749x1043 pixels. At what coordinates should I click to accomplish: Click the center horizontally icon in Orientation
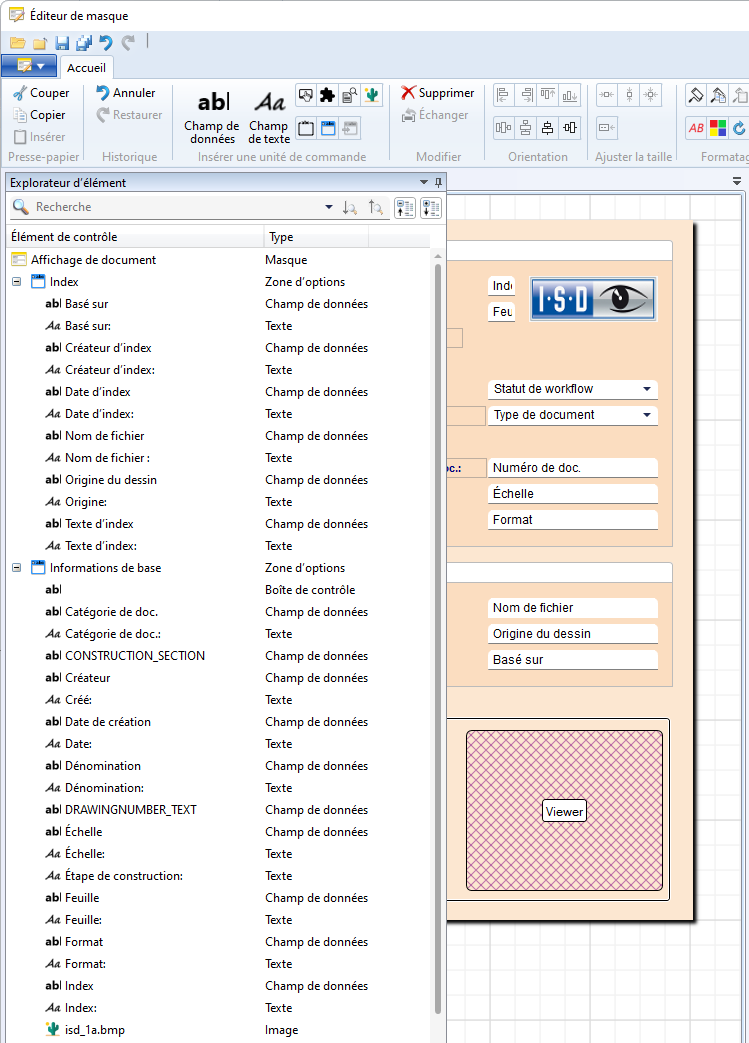pos(547,128)
